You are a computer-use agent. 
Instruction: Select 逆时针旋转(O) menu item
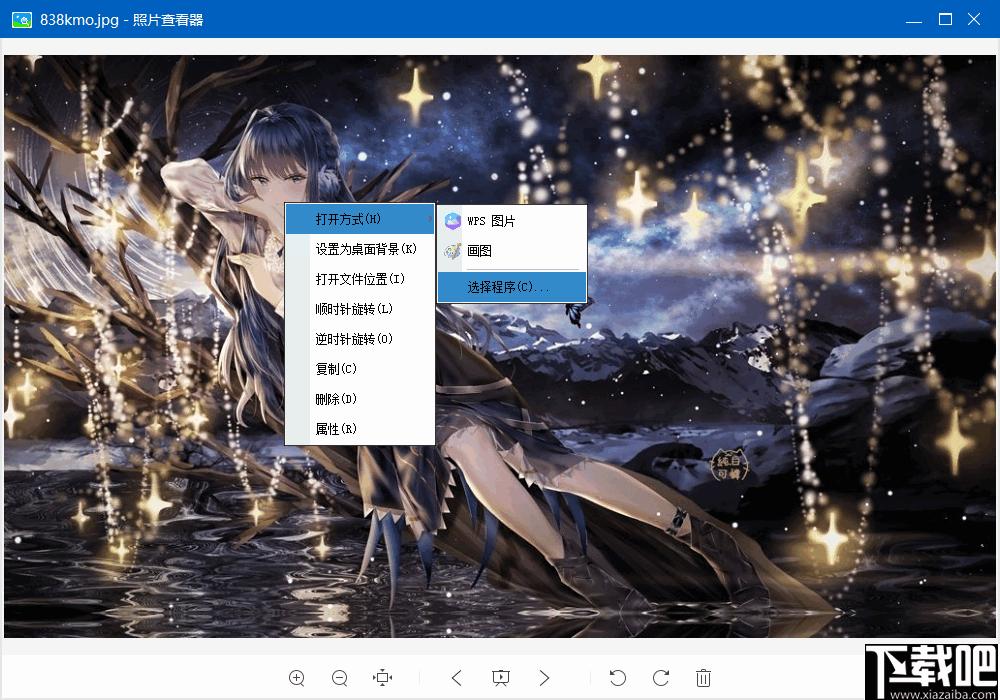360,339
